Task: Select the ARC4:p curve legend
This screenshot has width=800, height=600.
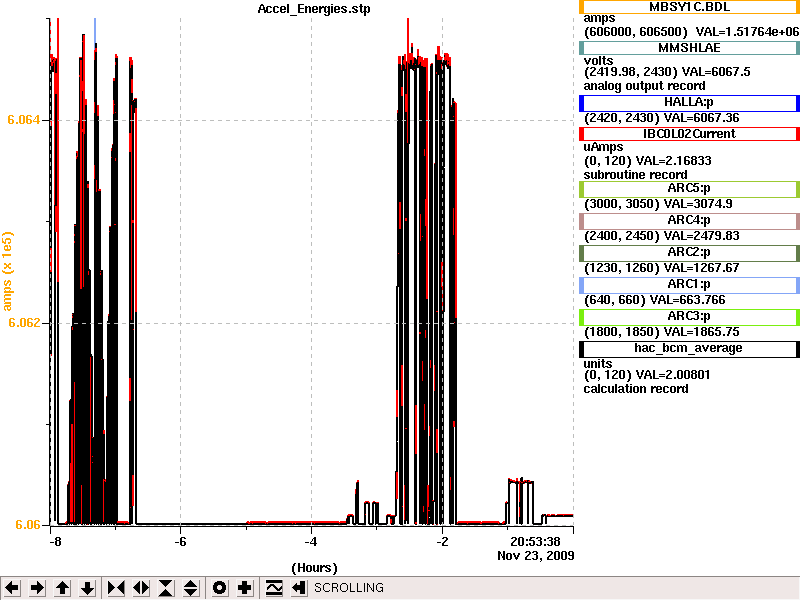Action: click(x=689, y=221)
